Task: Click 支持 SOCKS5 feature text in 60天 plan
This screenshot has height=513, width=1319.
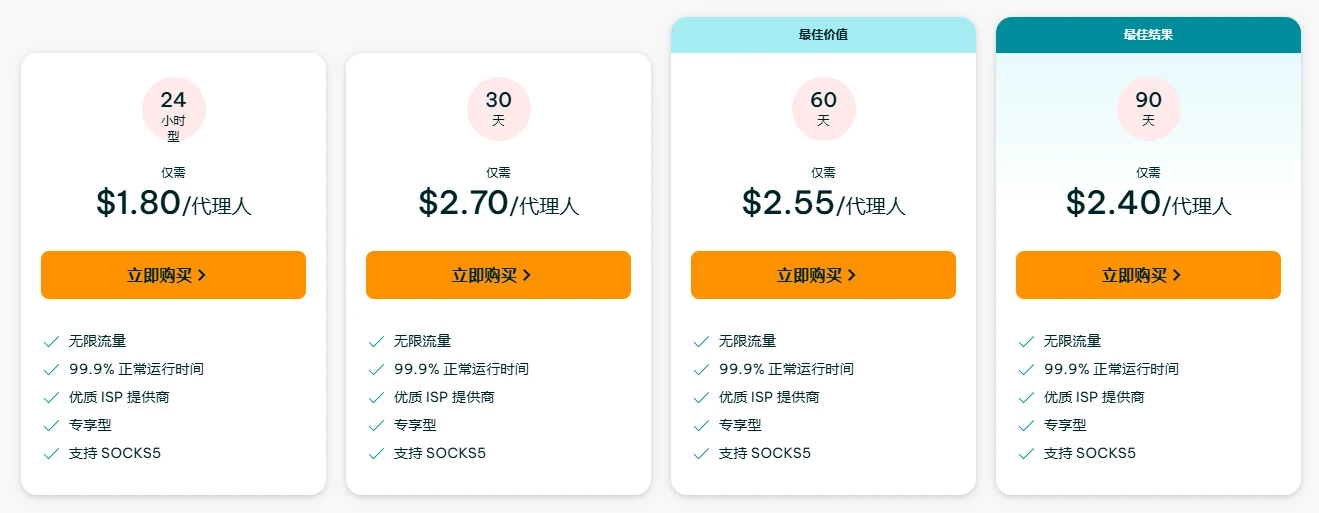Action: point(764,454)
